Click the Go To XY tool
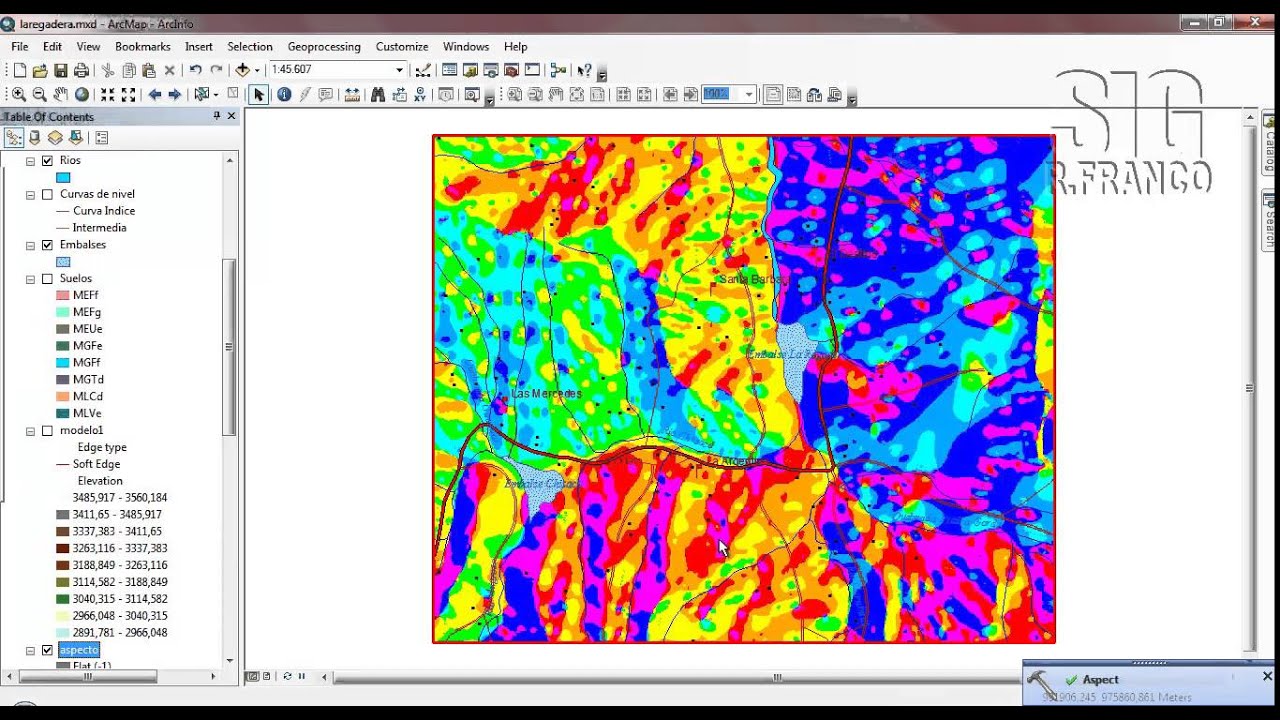Screen dimensions: 1280x720 420,94
